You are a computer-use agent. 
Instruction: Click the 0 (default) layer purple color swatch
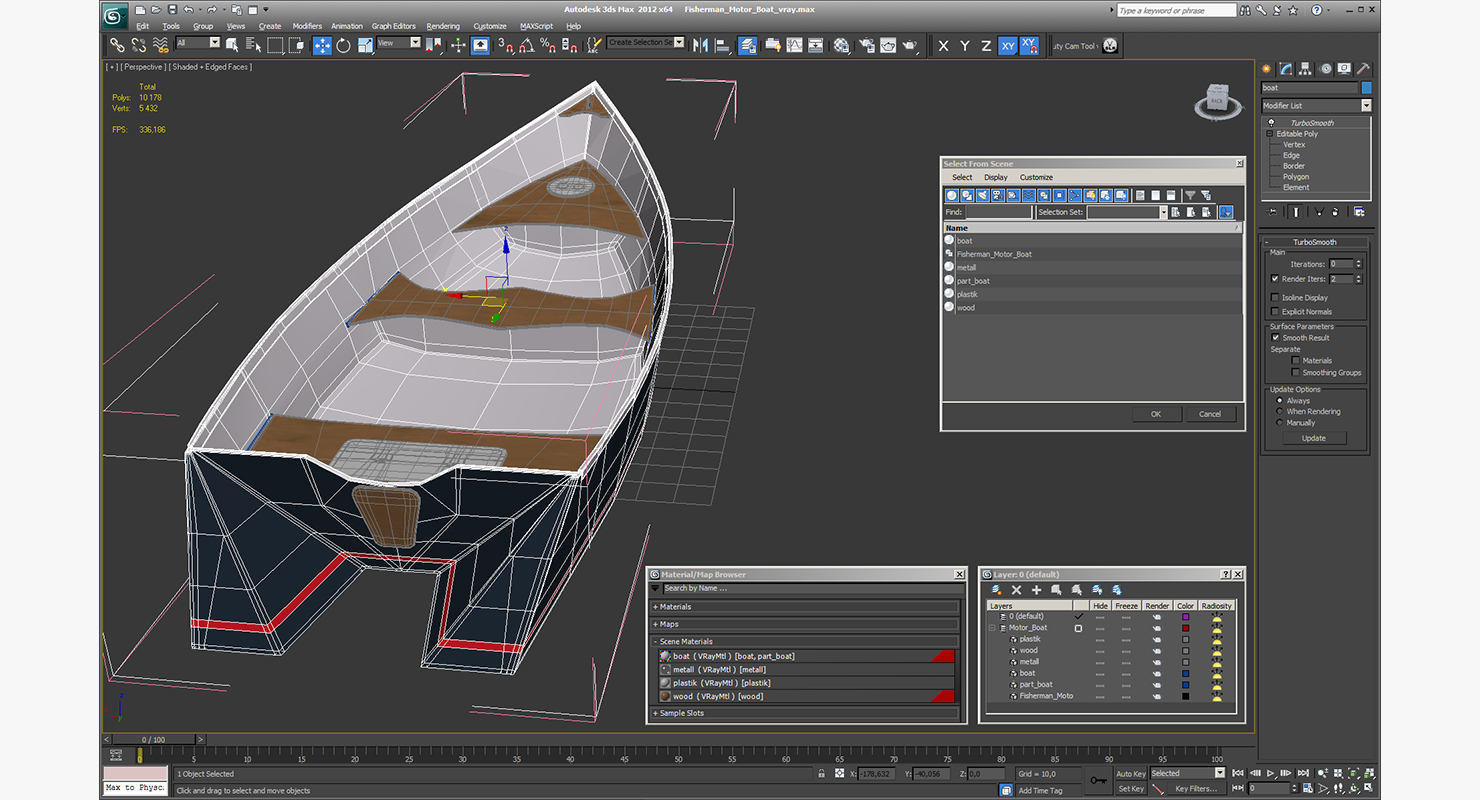tap(1186, 617)
